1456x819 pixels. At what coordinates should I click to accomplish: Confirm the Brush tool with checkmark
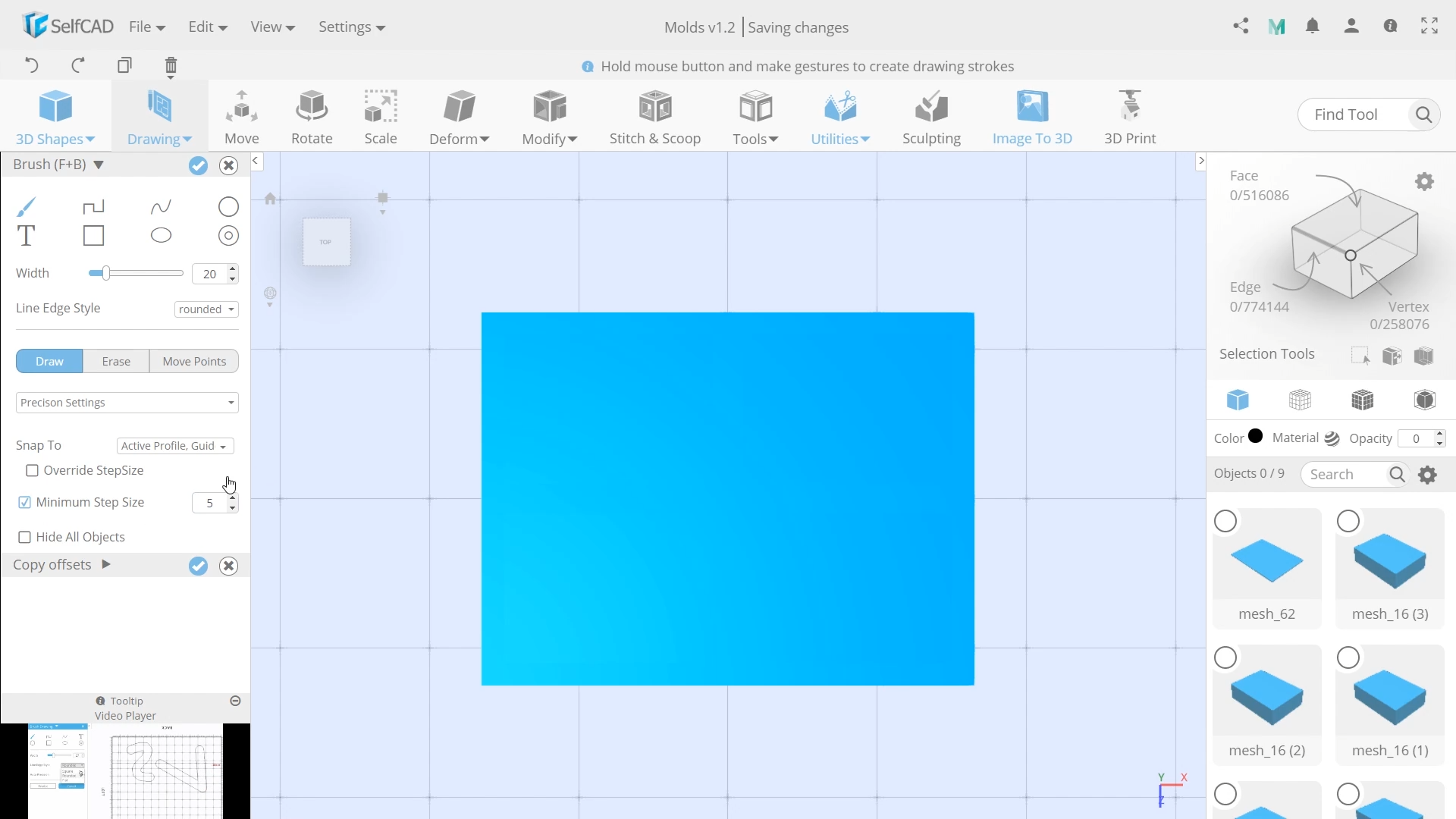(198, 165)
